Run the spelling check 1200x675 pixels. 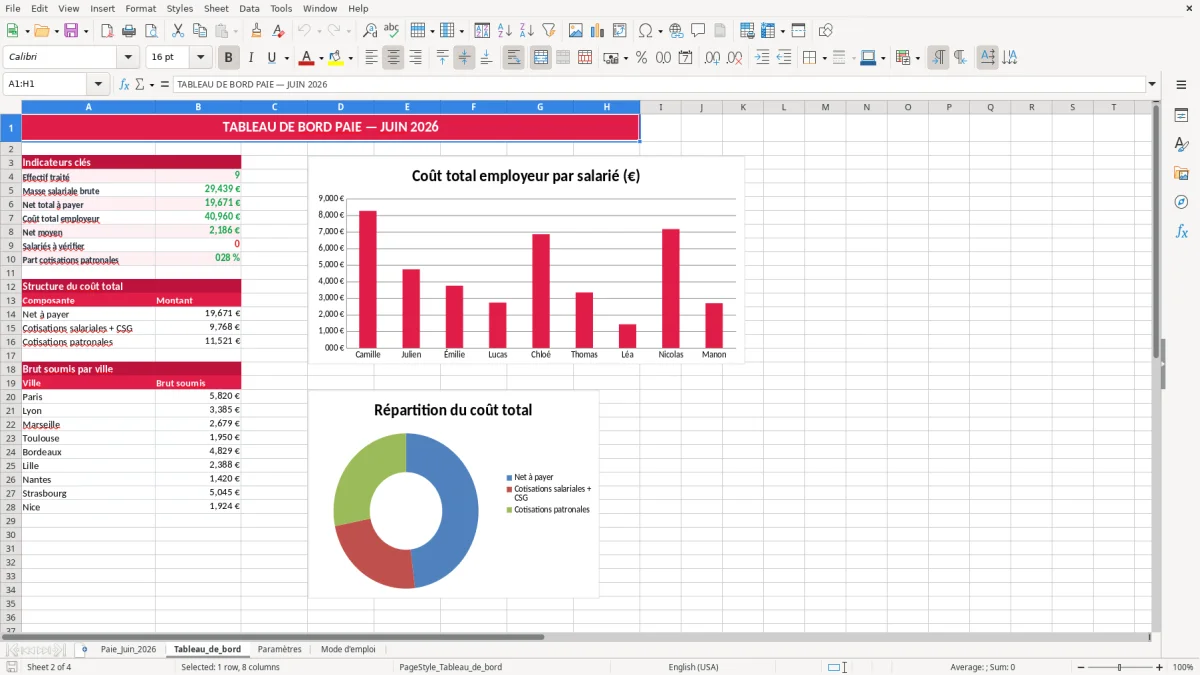[x=392, y=31]
